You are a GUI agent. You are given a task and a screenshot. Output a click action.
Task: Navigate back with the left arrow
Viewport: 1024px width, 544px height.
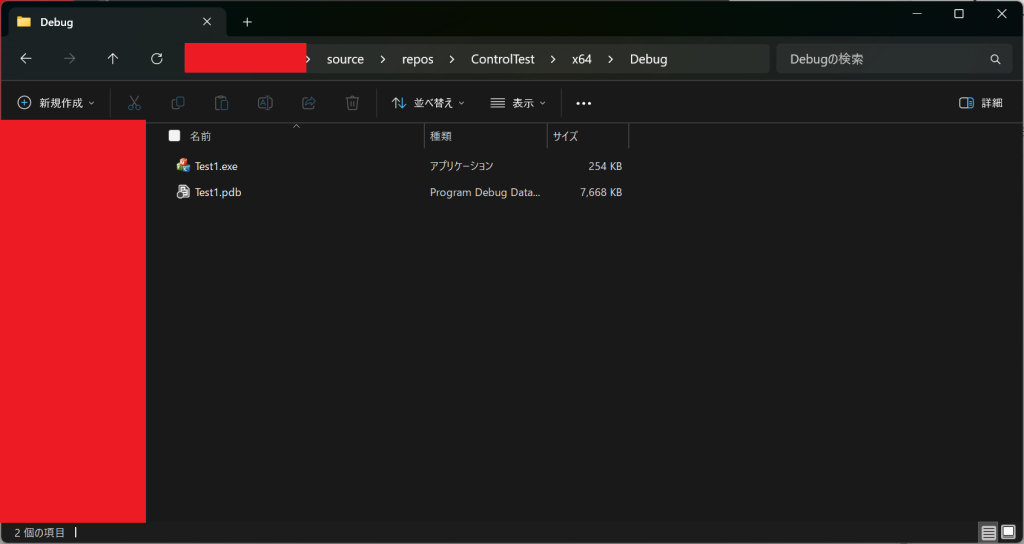(26, 59)
